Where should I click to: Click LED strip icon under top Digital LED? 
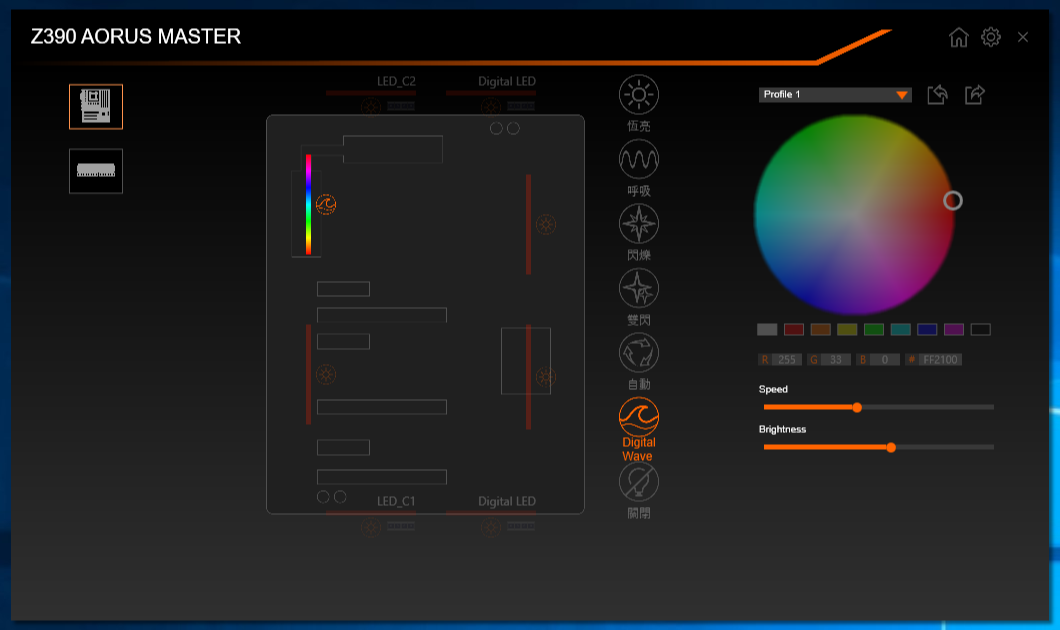pos(521,107)
